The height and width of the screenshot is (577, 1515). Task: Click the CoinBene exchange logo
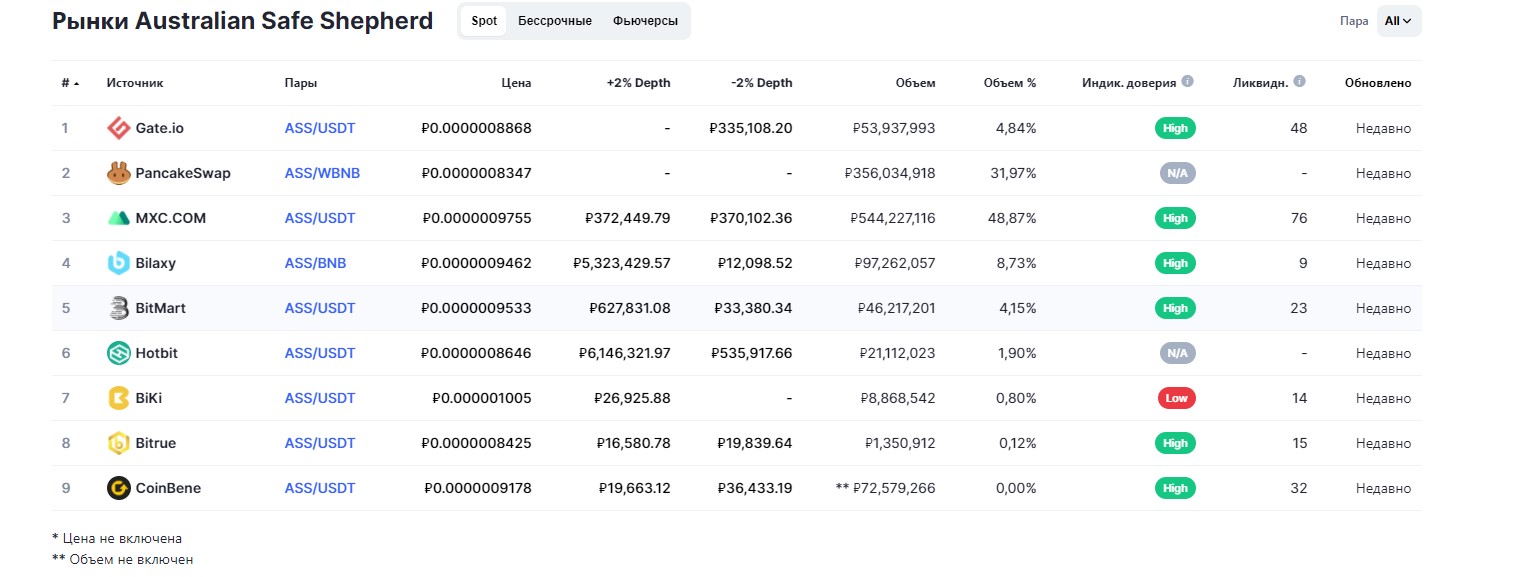(119, 488)
